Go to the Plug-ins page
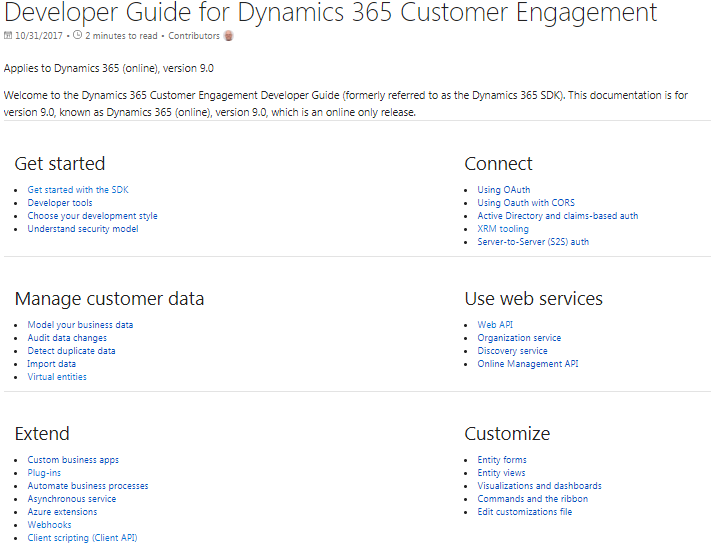 click(x=44, y=473)
